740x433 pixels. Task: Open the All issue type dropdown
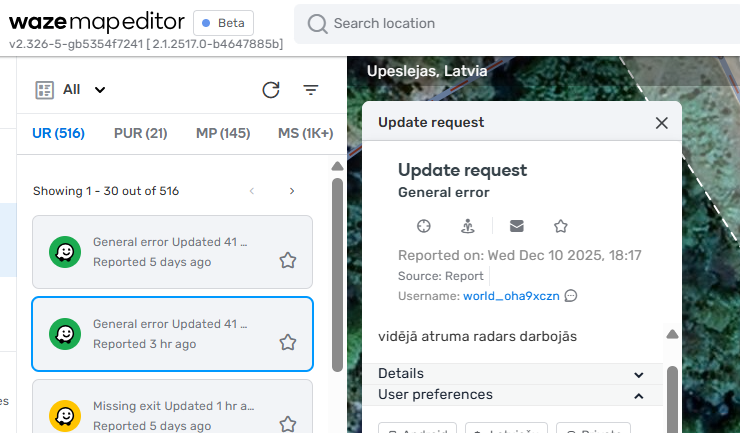pos(71,90)
